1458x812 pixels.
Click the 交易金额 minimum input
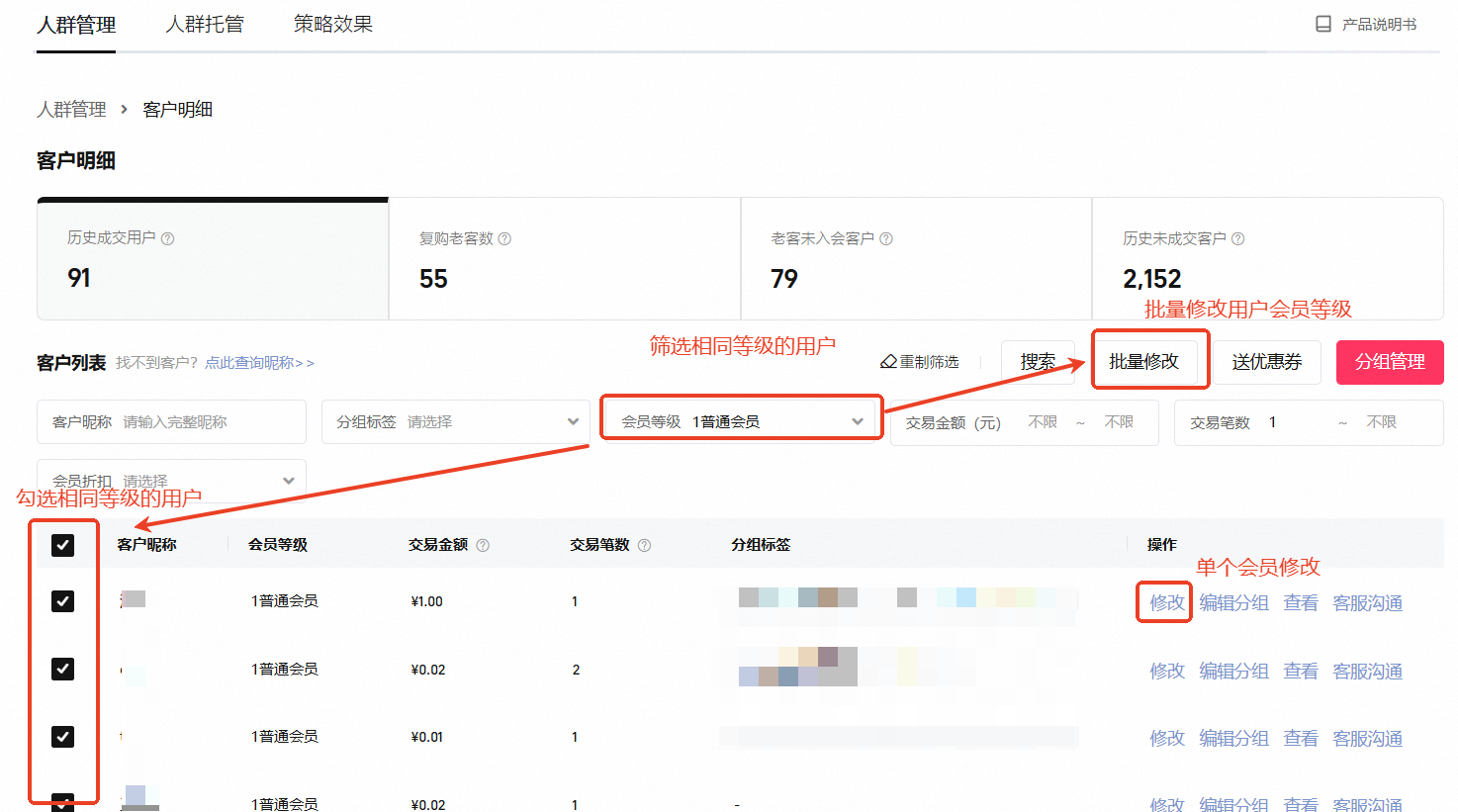tap(1043, 422)
